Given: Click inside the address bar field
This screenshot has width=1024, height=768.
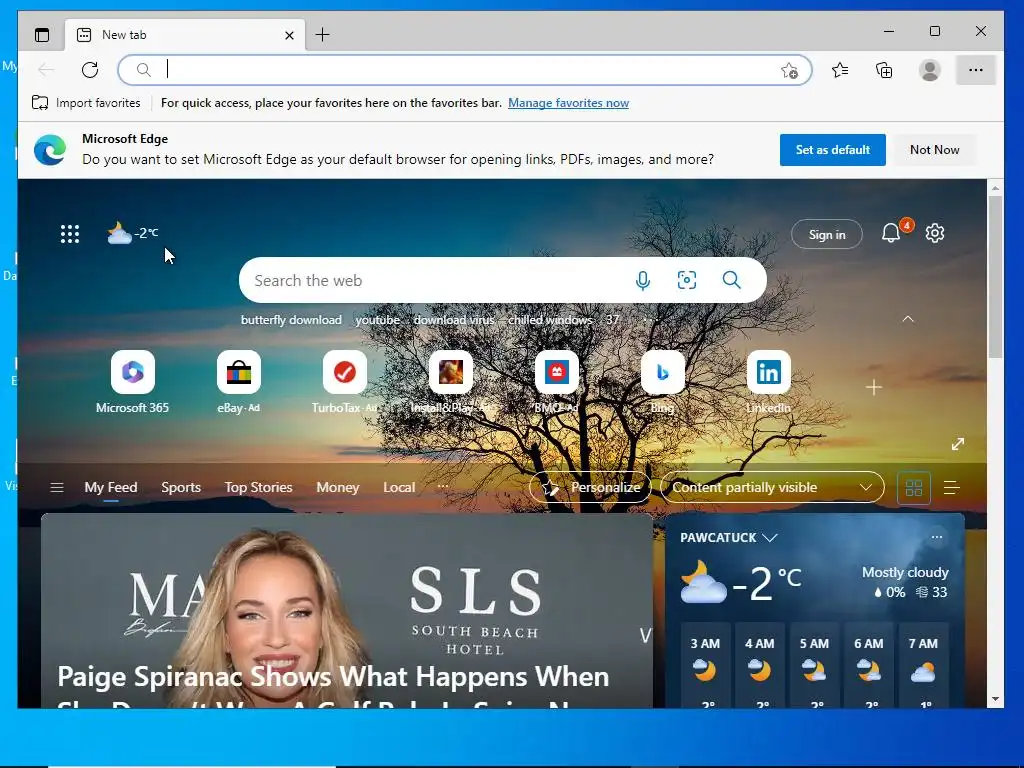Looking at the screenshot, I should (x=465, y=70).
